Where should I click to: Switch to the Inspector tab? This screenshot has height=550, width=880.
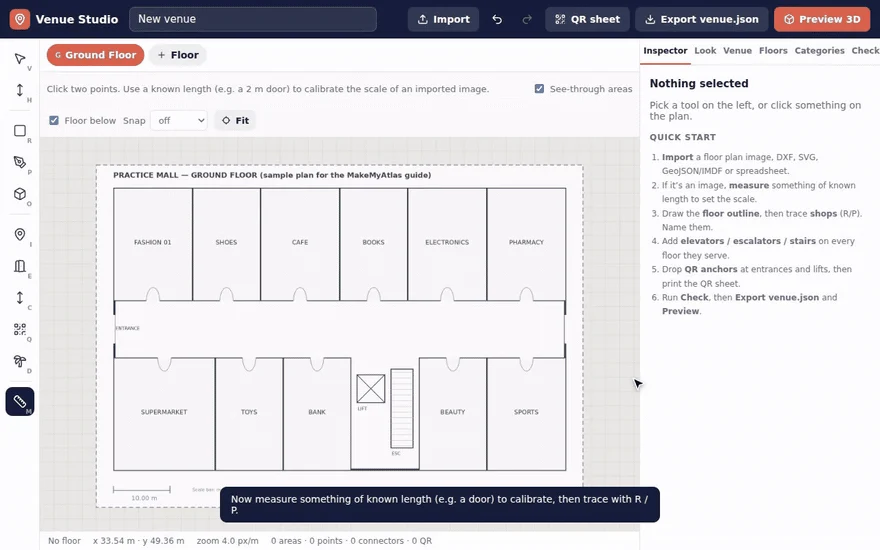click(665, 51)
